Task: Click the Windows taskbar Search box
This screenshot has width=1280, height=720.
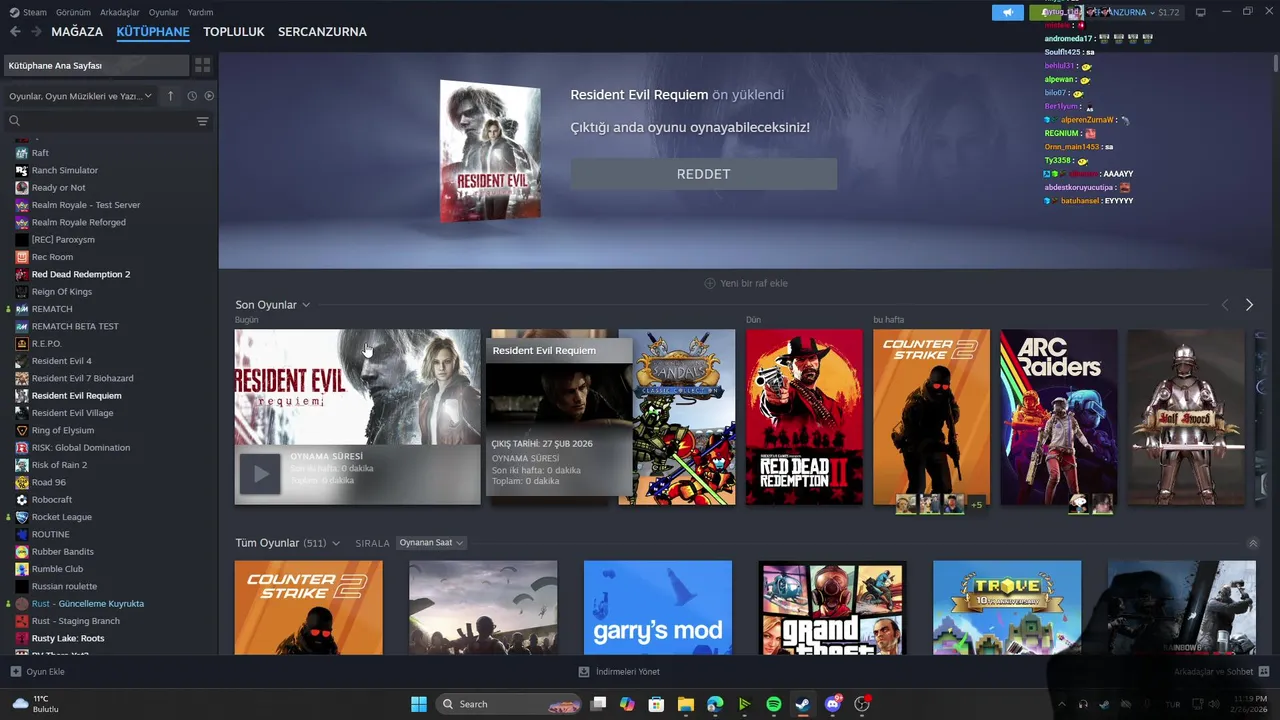Action: coord(510,704)
